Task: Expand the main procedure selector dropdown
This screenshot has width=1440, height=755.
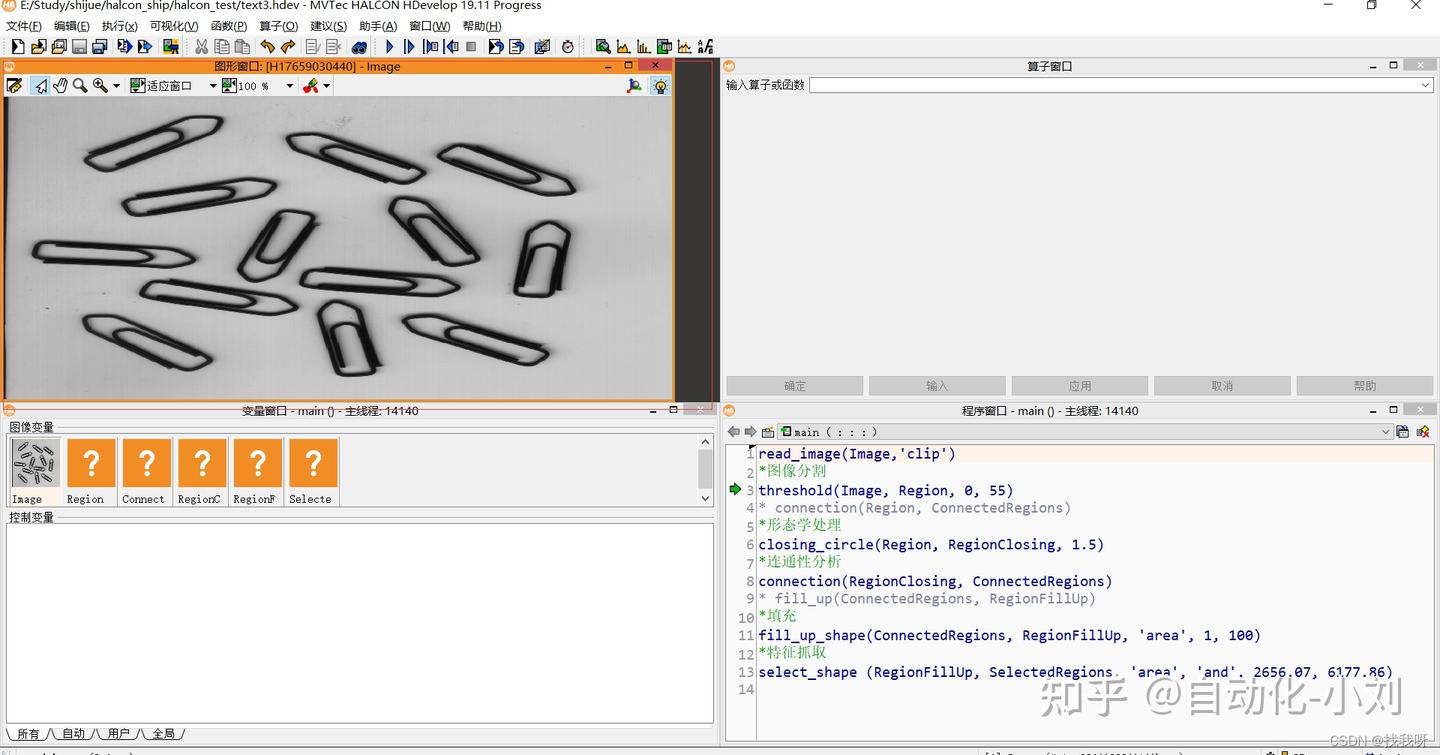Action: [1385, 432]
